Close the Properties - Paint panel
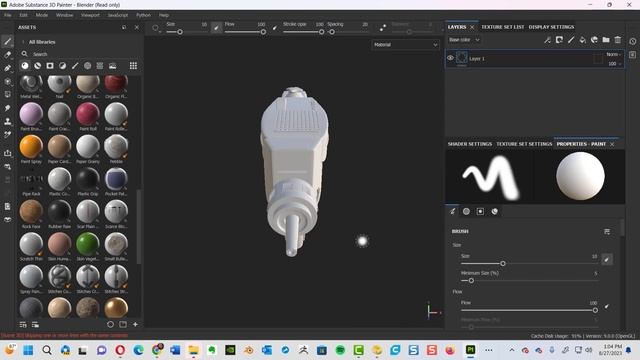 [x=612, y=144]
